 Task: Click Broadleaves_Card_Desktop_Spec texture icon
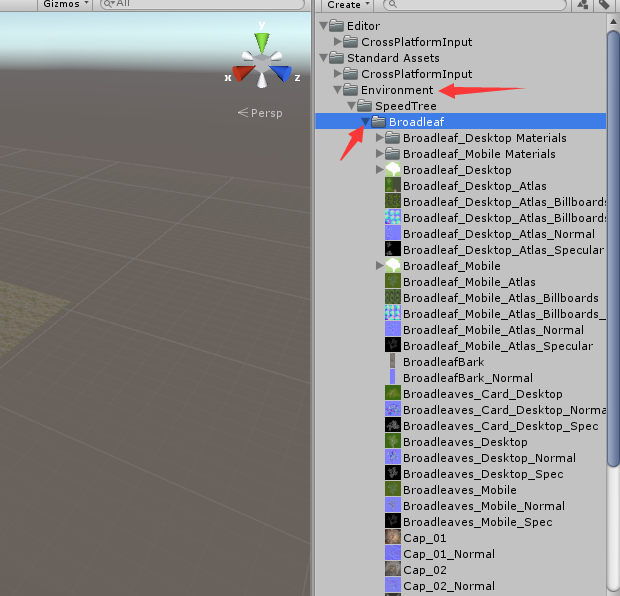click(393, 425)
